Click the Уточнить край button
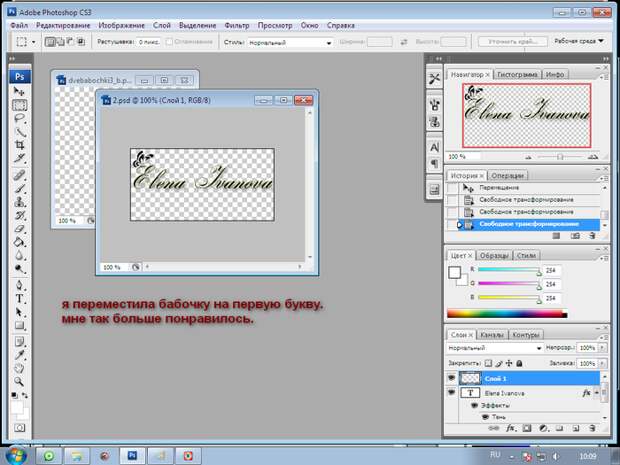Viewport: 620px width, 465px height. tap(512, 42)
